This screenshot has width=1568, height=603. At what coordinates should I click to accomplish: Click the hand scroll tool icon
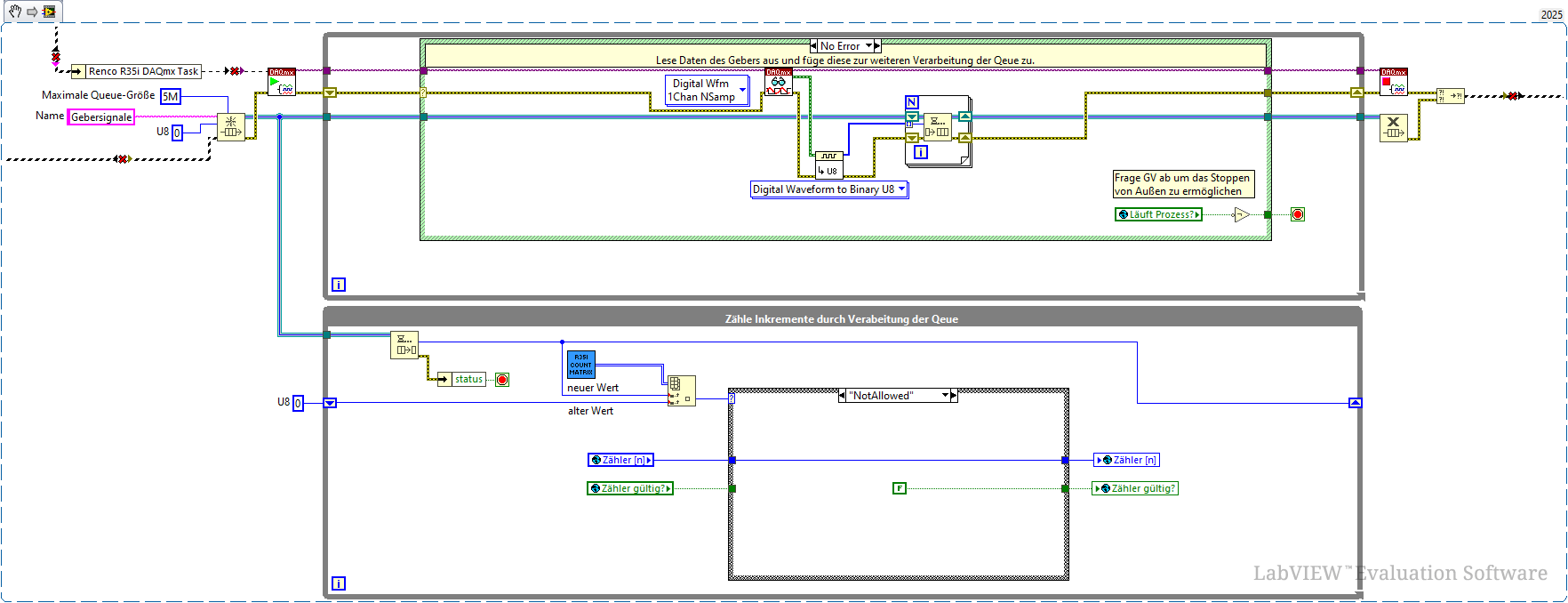15,12
